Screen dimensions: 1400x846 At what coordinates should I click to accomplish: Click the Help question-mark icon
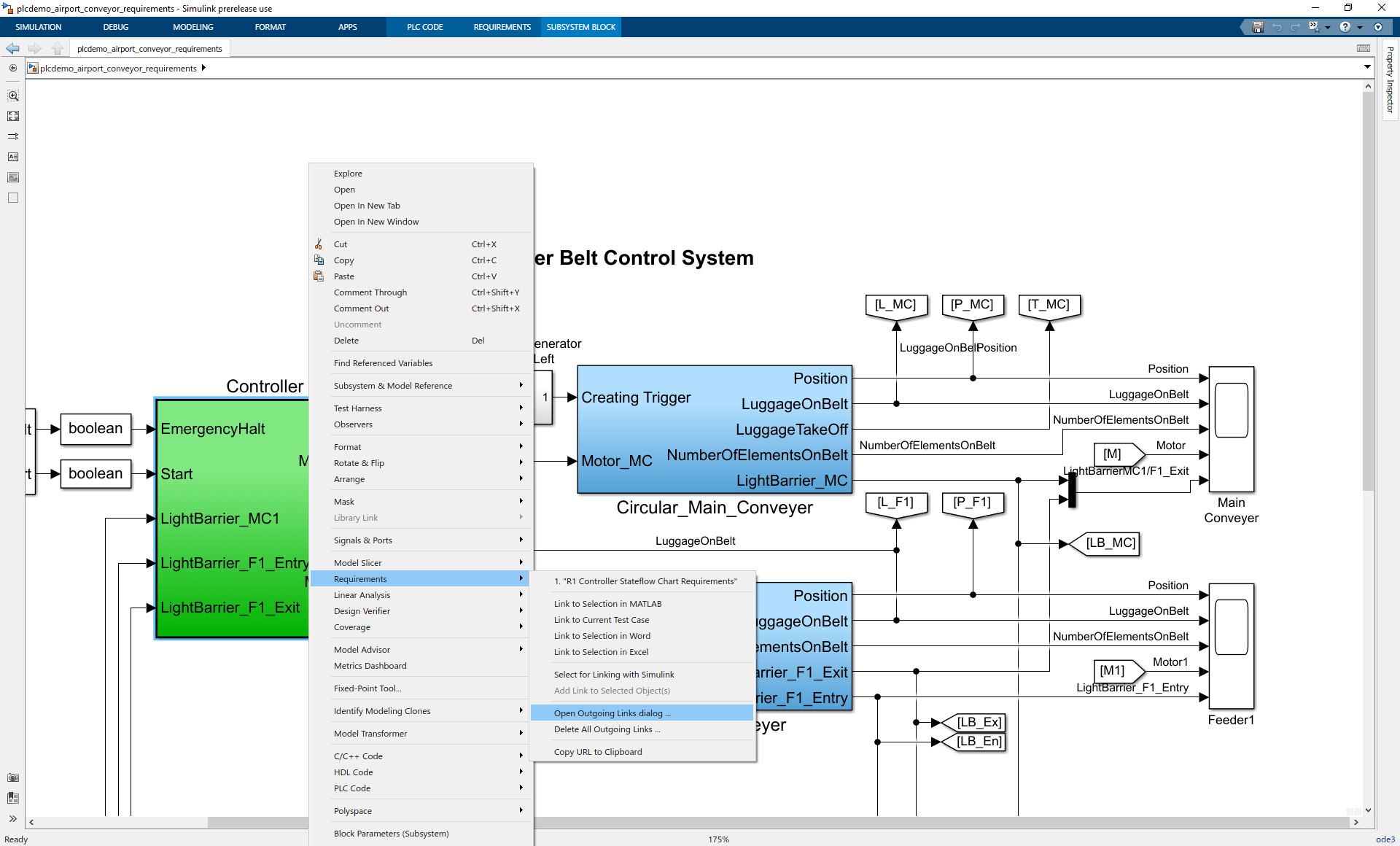pyautogui.click(x=1345, y=27)
